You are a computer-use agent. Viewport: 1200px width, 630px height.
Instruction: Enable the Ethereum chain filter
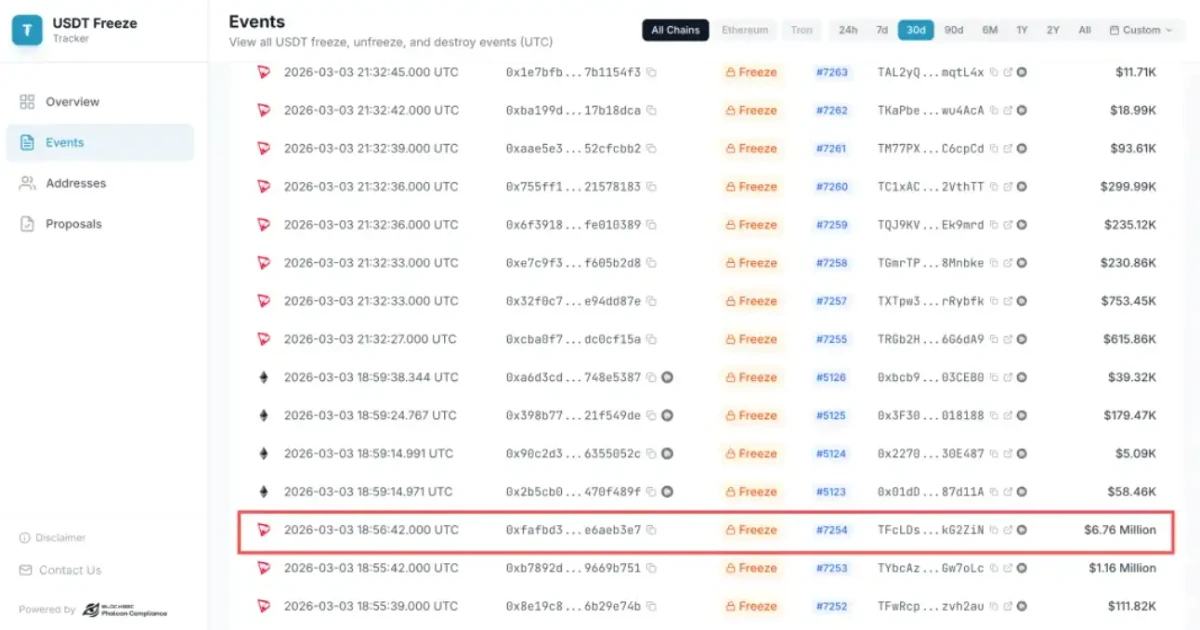(x=745, y=29)
